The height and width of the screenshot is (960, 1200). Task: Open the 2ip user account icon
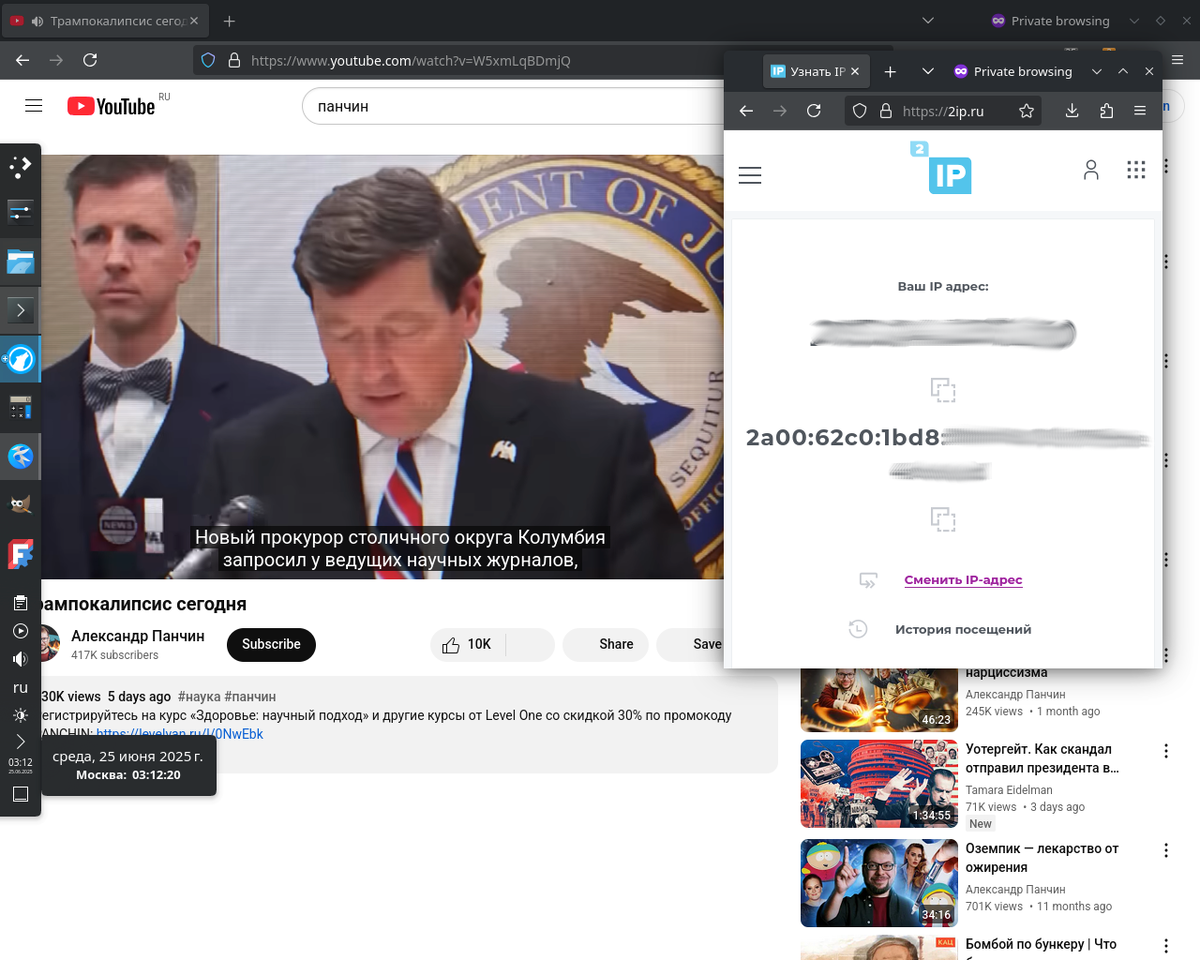point(1091,170)
